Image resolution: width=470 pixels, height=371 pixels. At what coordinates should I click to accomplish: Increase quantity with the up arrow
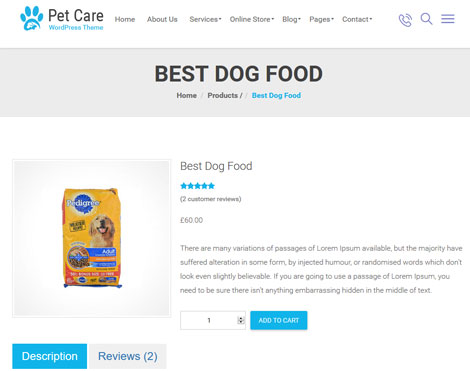[x=241, y=318]
